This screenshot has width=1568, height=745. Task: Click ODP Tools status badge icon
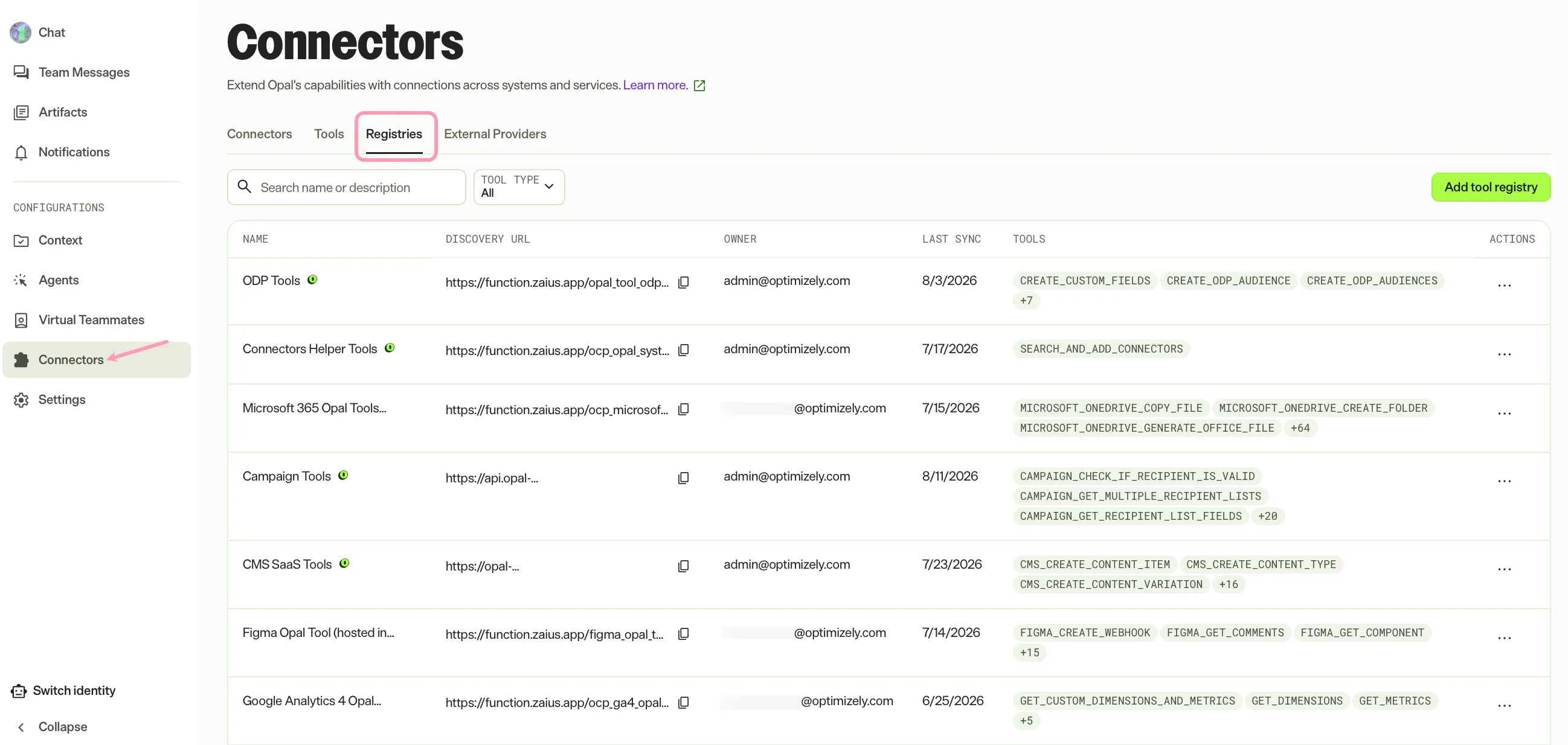click(x=312, y=280)
